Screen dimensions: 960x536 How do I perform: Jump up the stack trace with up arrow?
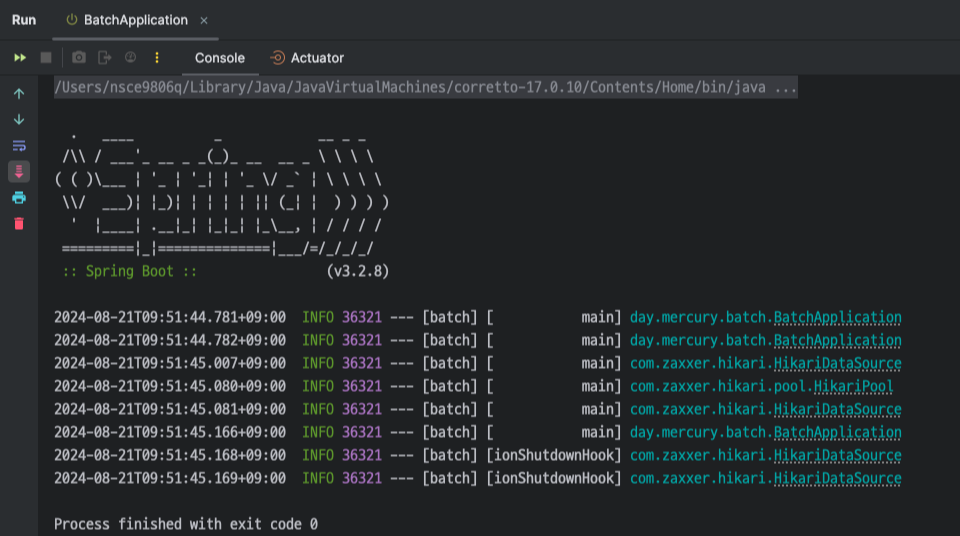19,94
